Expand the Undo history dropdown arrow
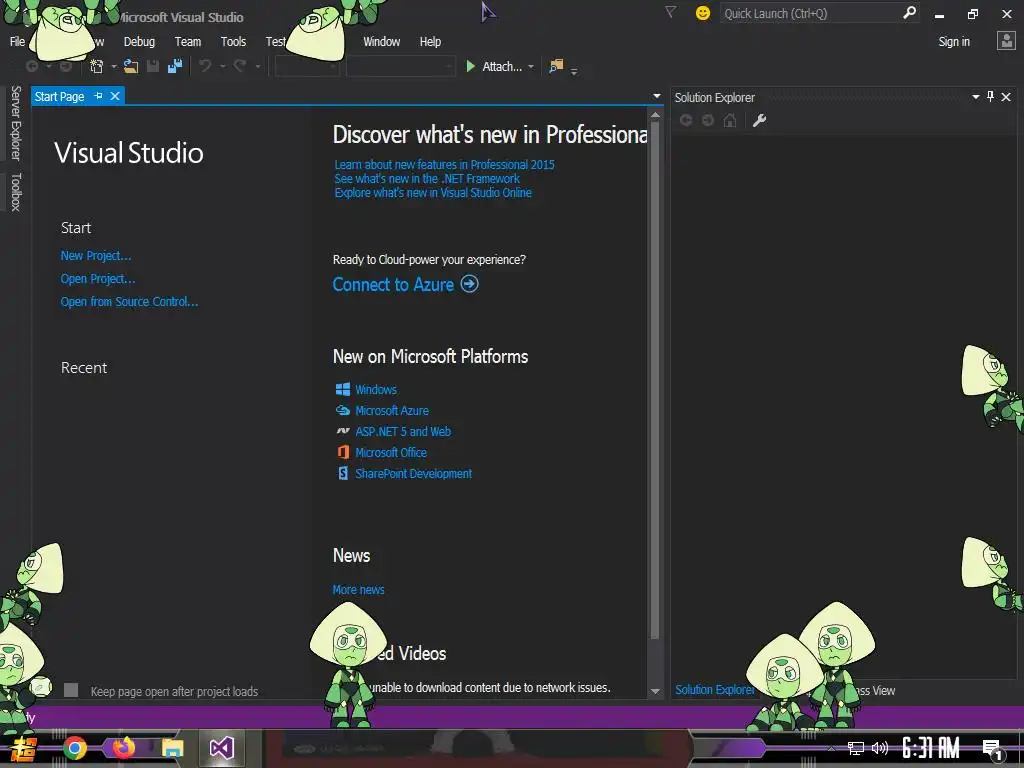 pyautogui.click(x=222, y=66)
